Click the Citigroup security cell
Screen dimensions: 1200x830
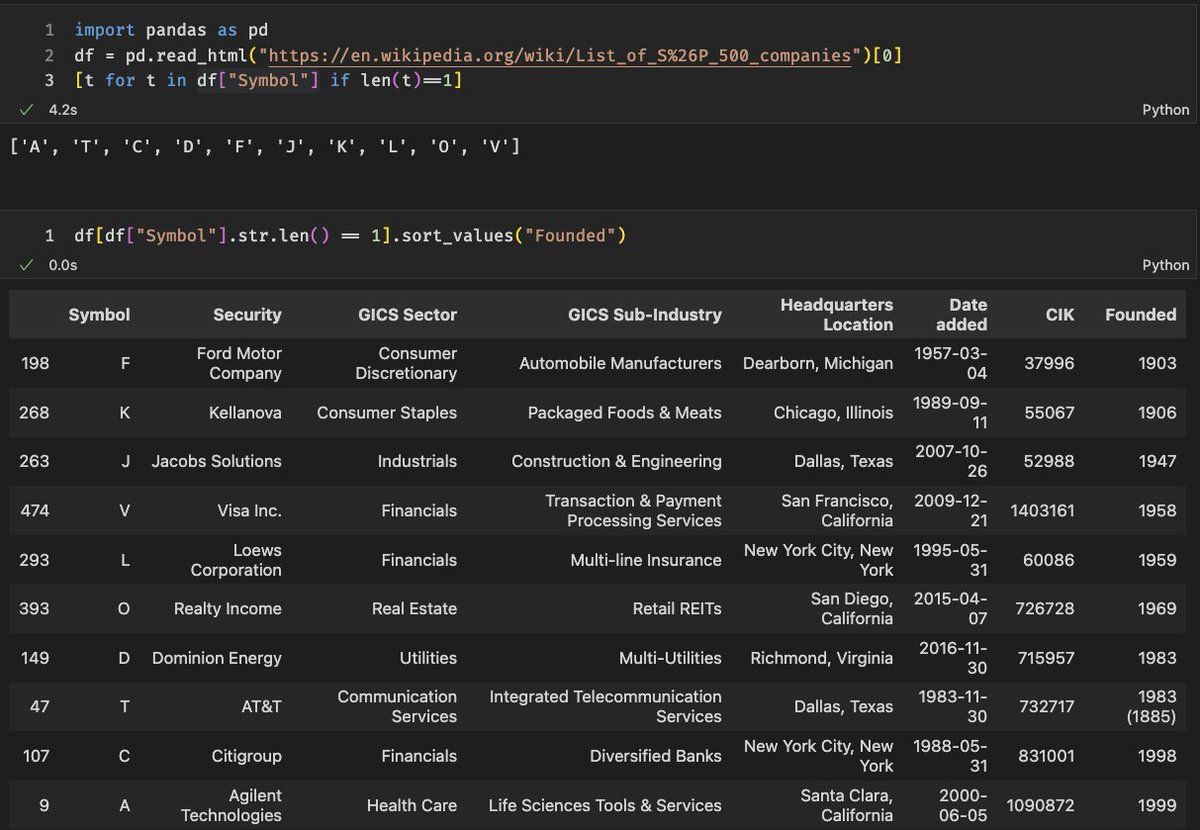point(246,756)
